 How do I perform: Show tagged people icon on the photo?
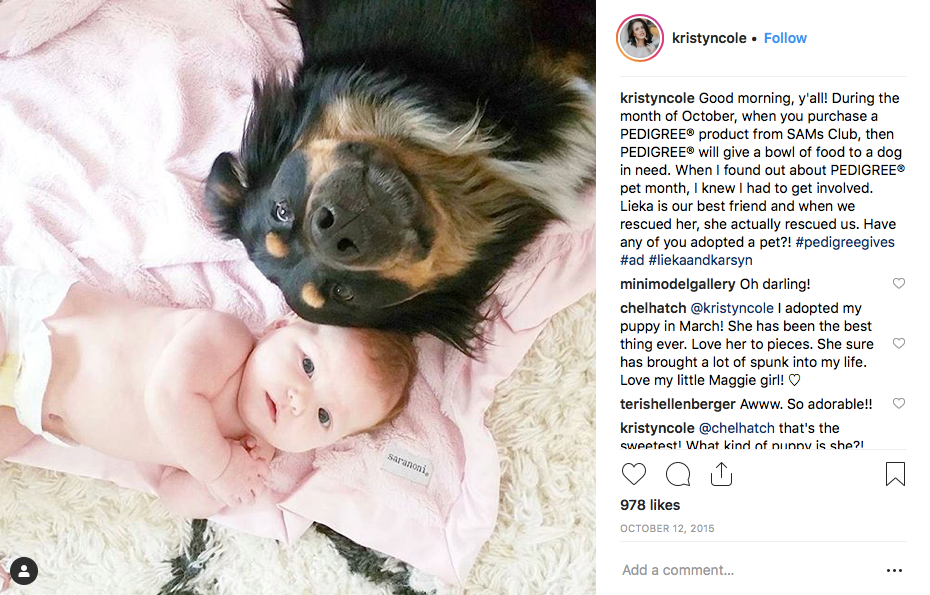tap(24, 571)
